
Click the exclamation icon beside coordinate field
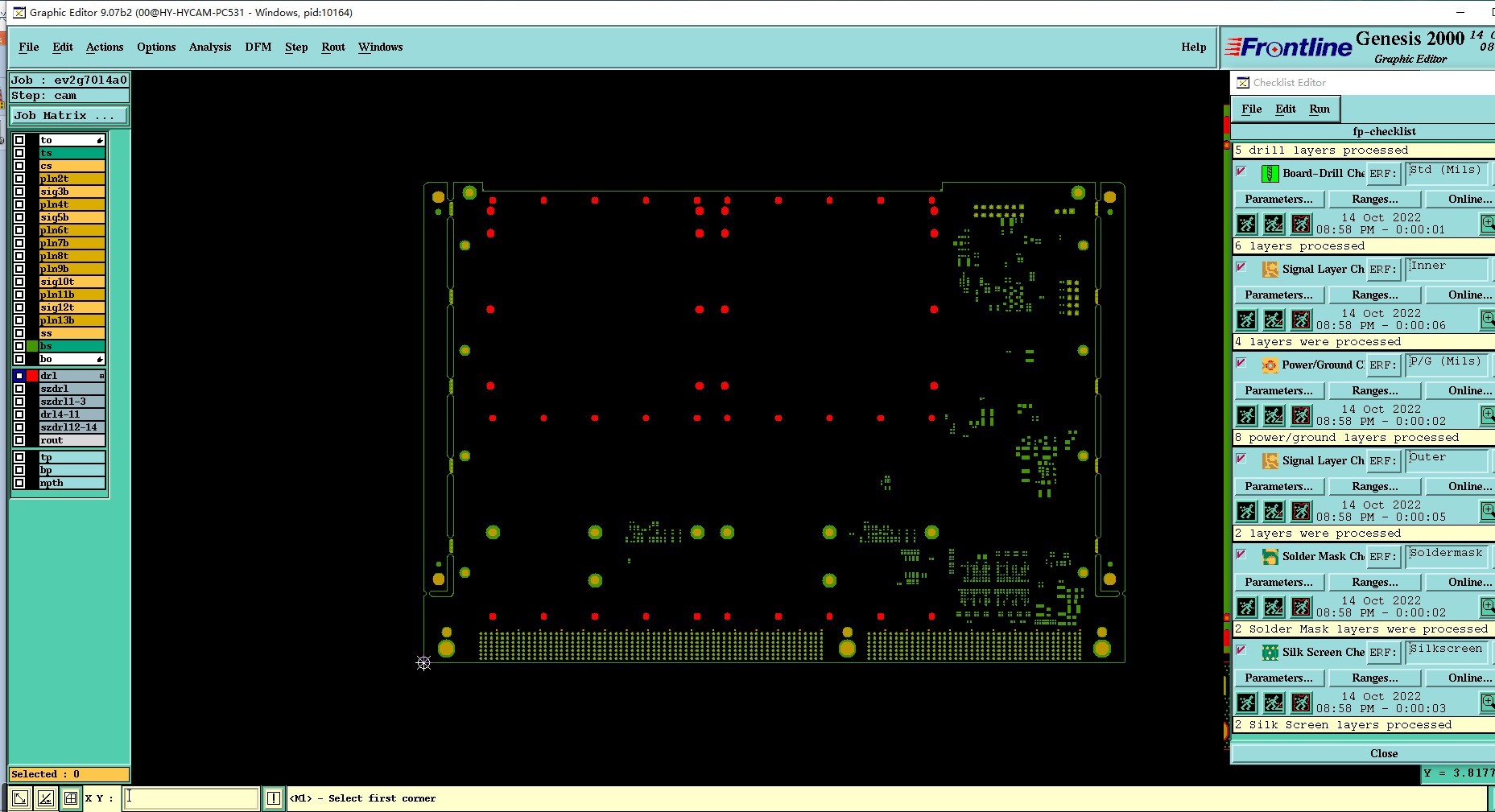coord(274,798)
